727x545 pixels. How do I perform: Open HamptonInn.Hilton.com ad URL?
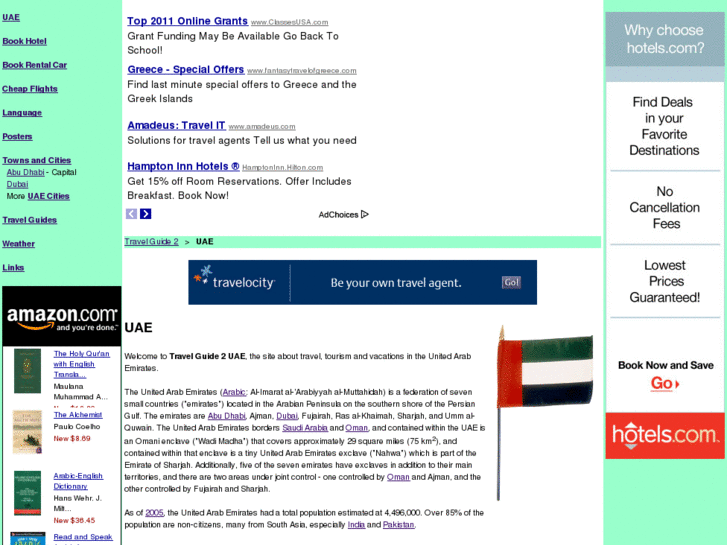283,167
